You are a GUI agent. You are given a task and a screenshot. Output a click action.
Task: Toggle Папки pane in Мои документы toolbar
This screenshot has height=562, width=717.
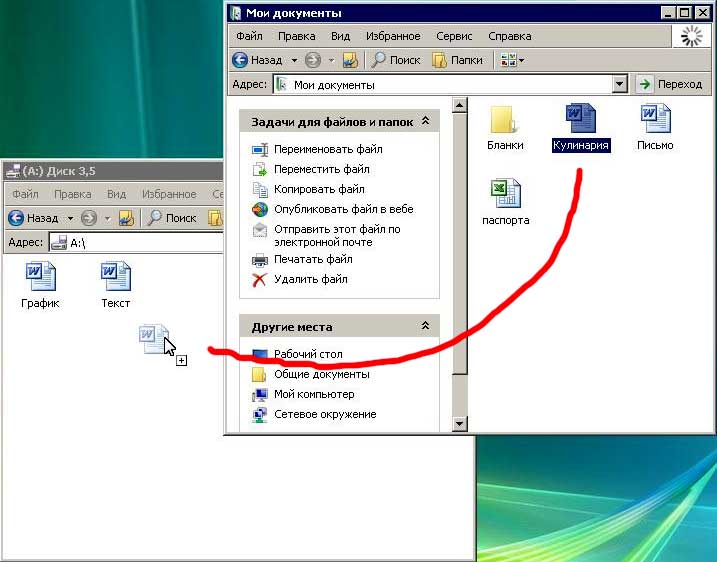tap(458, 60)
